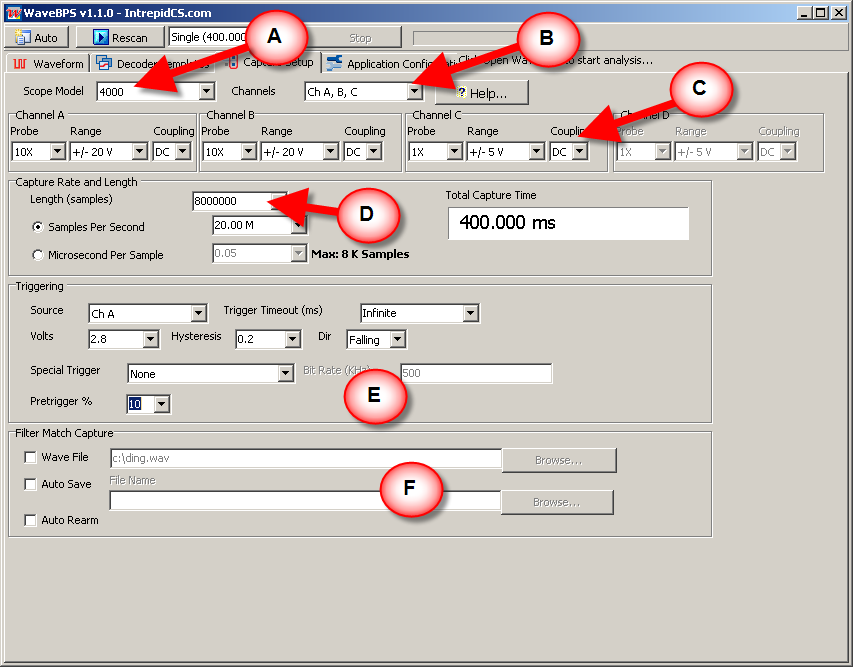Open the Scope Model dropdown
The width and height of the screenshot is (853, 667).
[x=207, y=92]
